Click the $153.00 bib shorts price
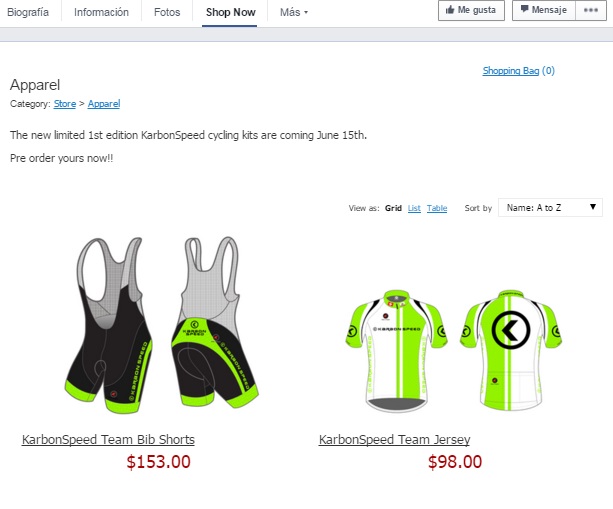 (158, 462)
